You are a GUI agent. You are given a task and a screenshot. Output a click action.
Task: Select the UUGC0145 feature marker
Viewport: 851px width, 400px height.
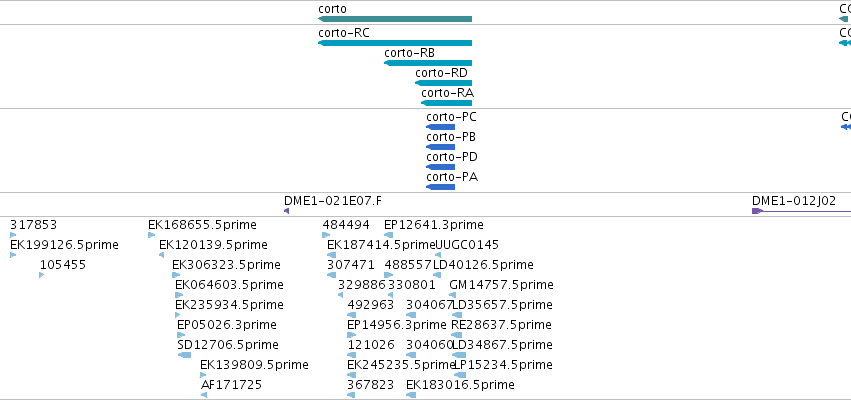439,255
